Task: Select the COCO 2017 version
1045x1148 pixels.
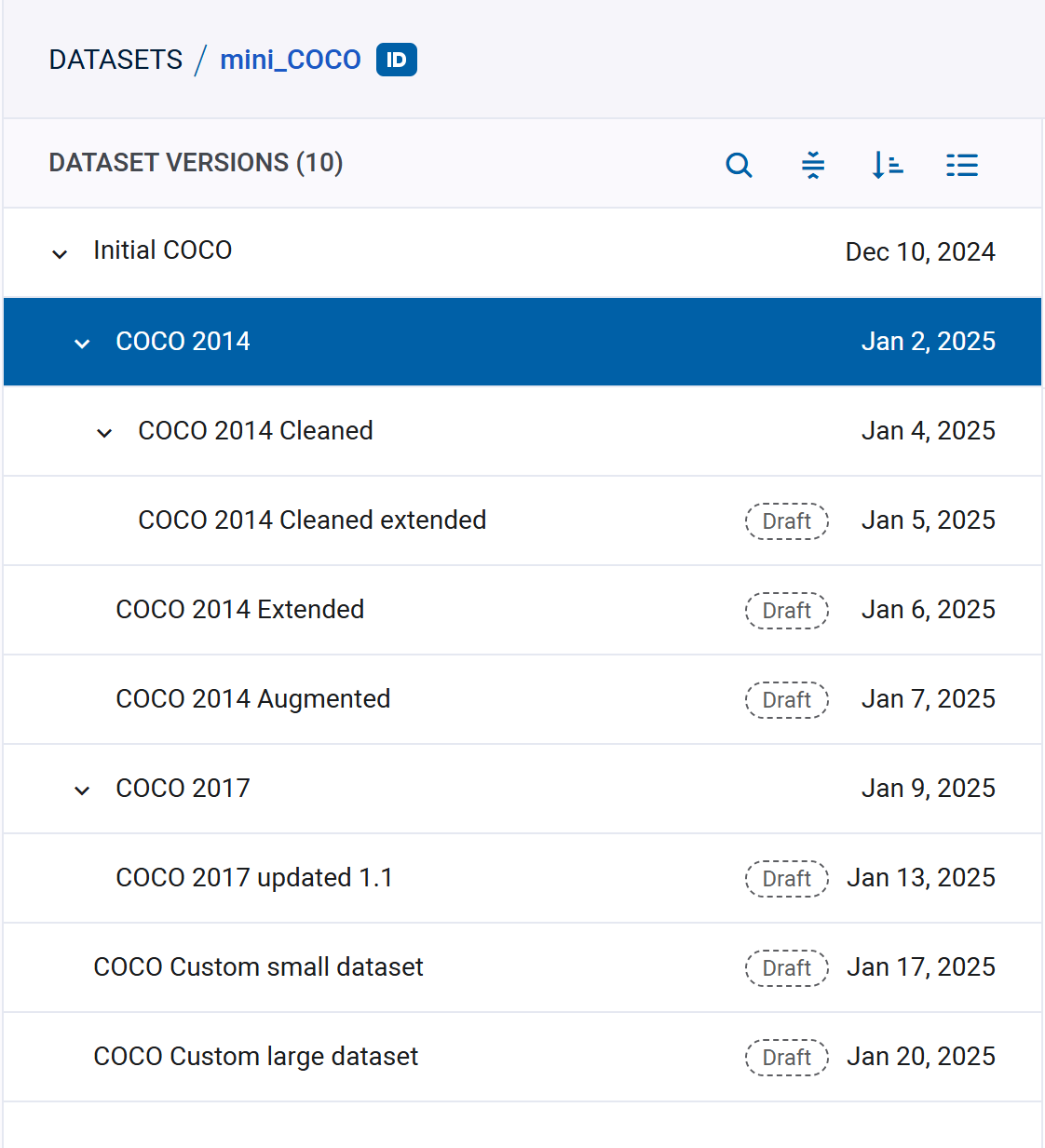Action: pos(183,788)
